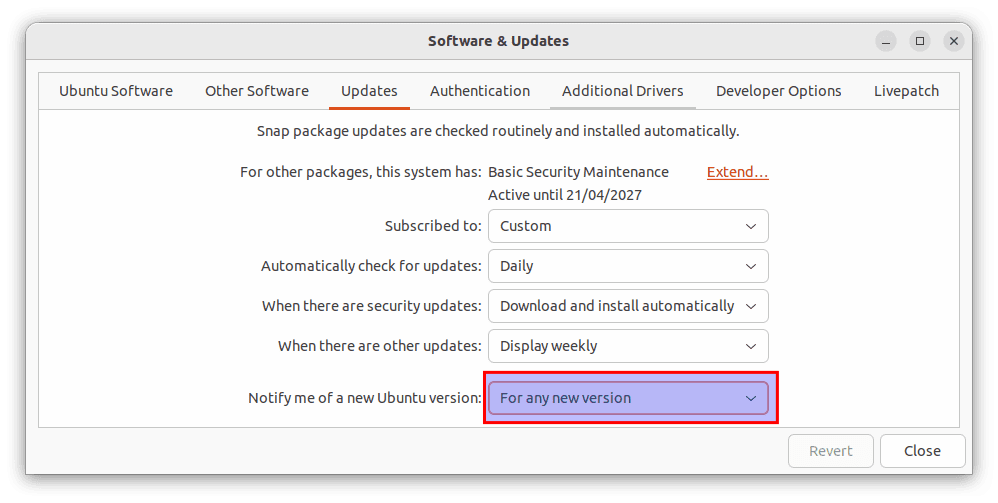Click the 'Notify me of a new Ubuntu version:' label

click(x=365, y=398)
